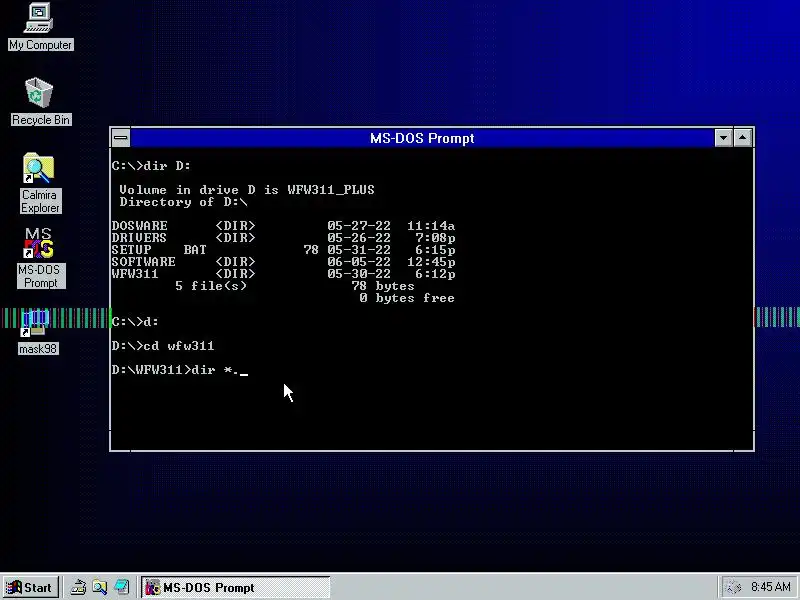The image size is (800, 600).
Task: Select the mask98 desktop shortcut
Action: point(37,332)
